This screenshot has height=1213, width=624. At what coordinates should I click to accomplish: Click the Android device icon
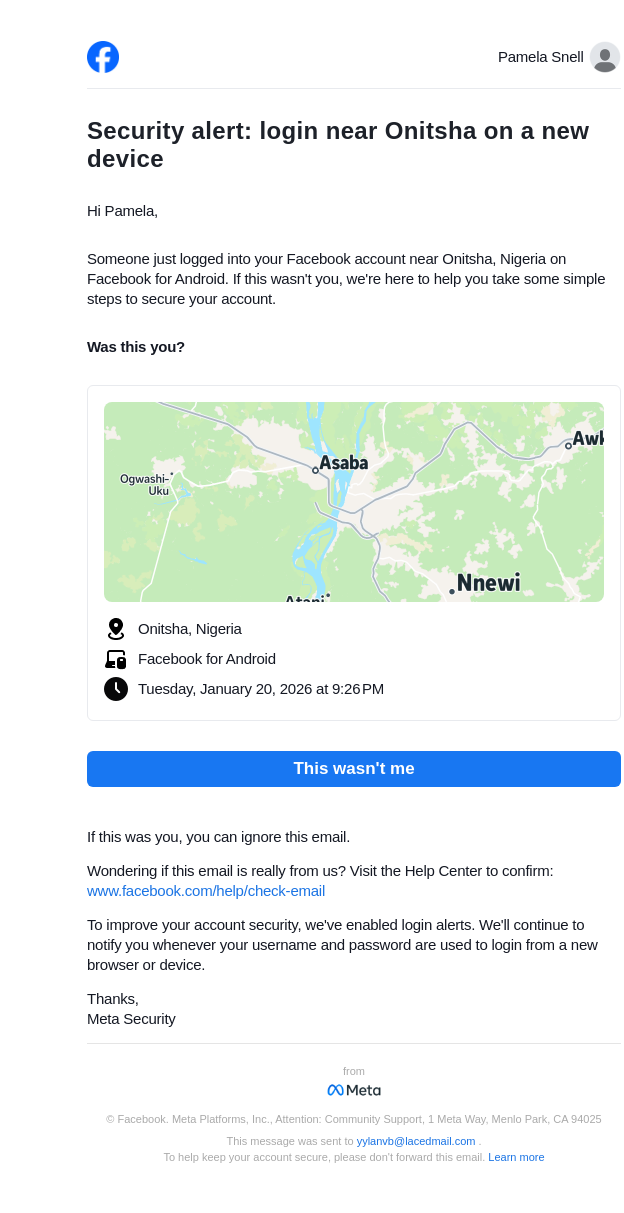[x=116, y=659]
